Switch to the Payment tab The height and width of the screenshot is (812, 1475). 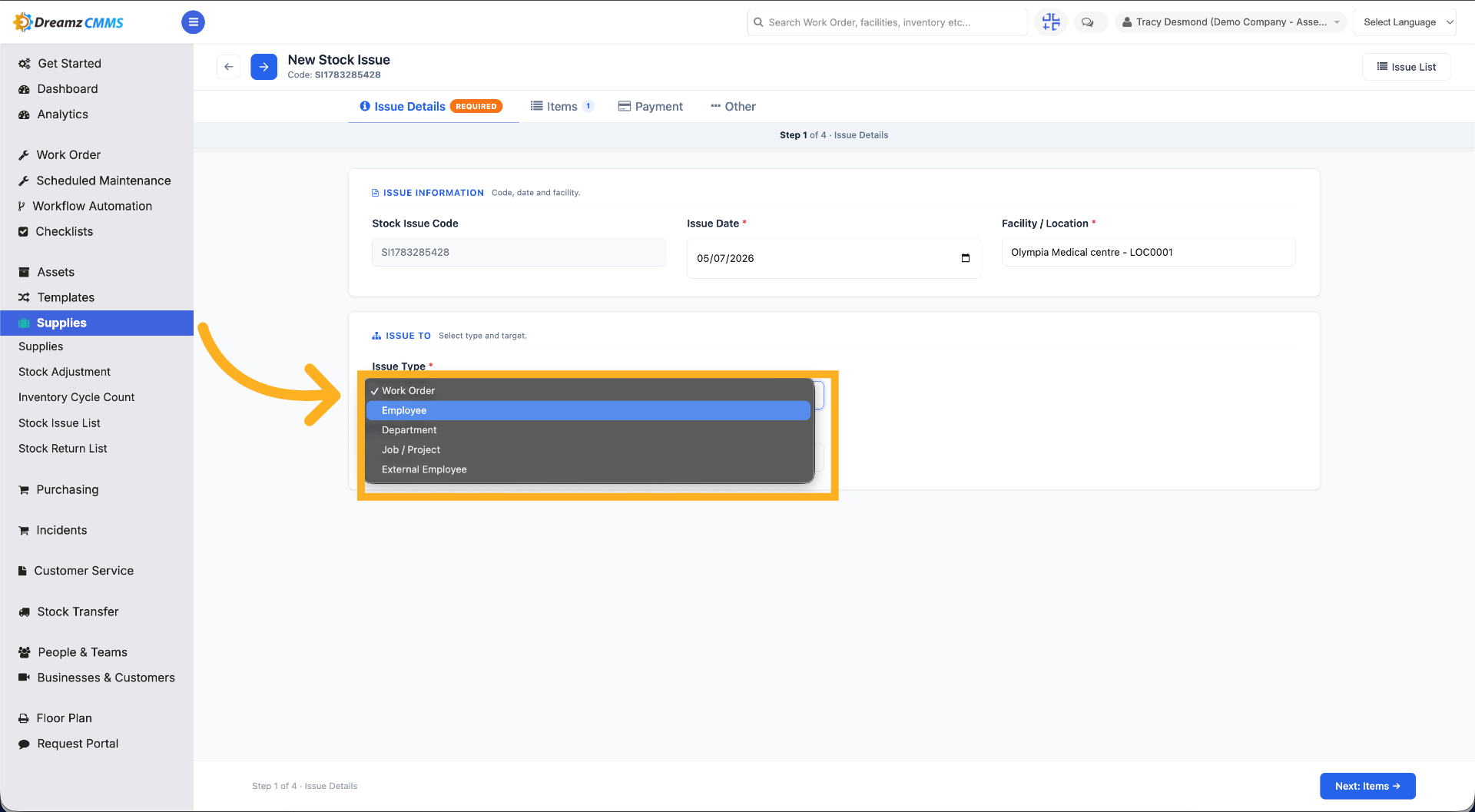pos(651,107)
